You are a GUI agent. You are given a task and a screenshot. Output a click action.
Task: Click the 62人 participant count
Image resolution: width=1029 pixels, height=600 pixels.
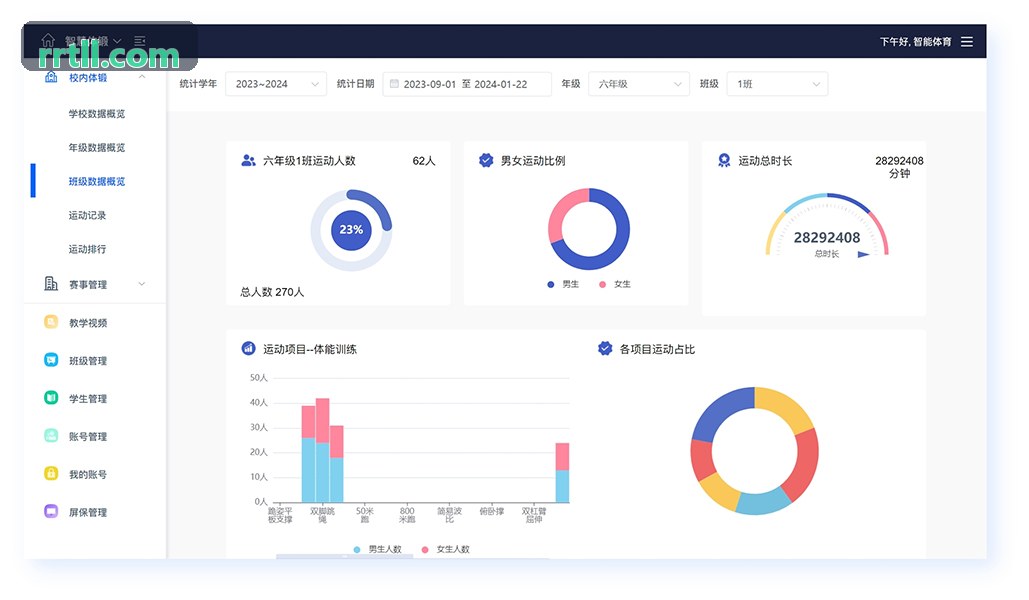click(424, 161)
